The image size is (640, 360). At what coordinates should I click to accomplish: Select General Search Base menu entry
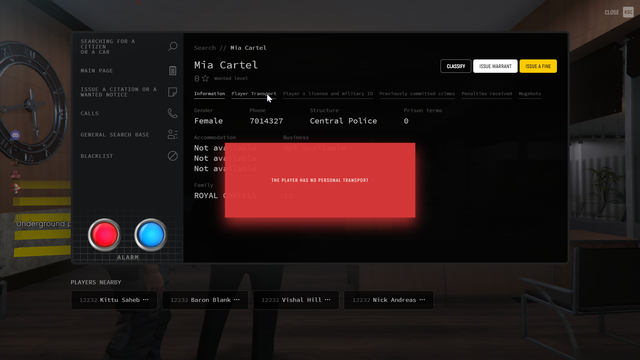pos(115,134)
